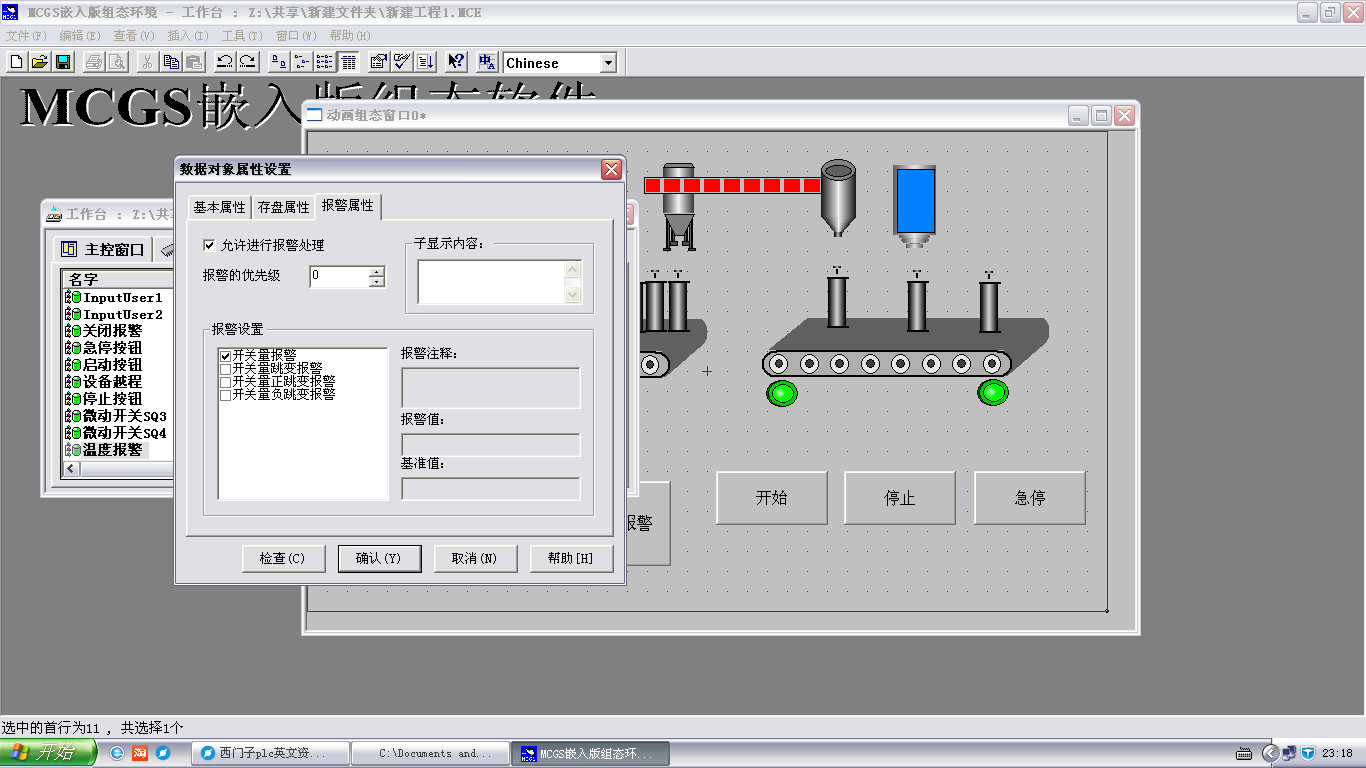Click the keyboard tray icon
1366x768 pixels.
[1244, 753]
